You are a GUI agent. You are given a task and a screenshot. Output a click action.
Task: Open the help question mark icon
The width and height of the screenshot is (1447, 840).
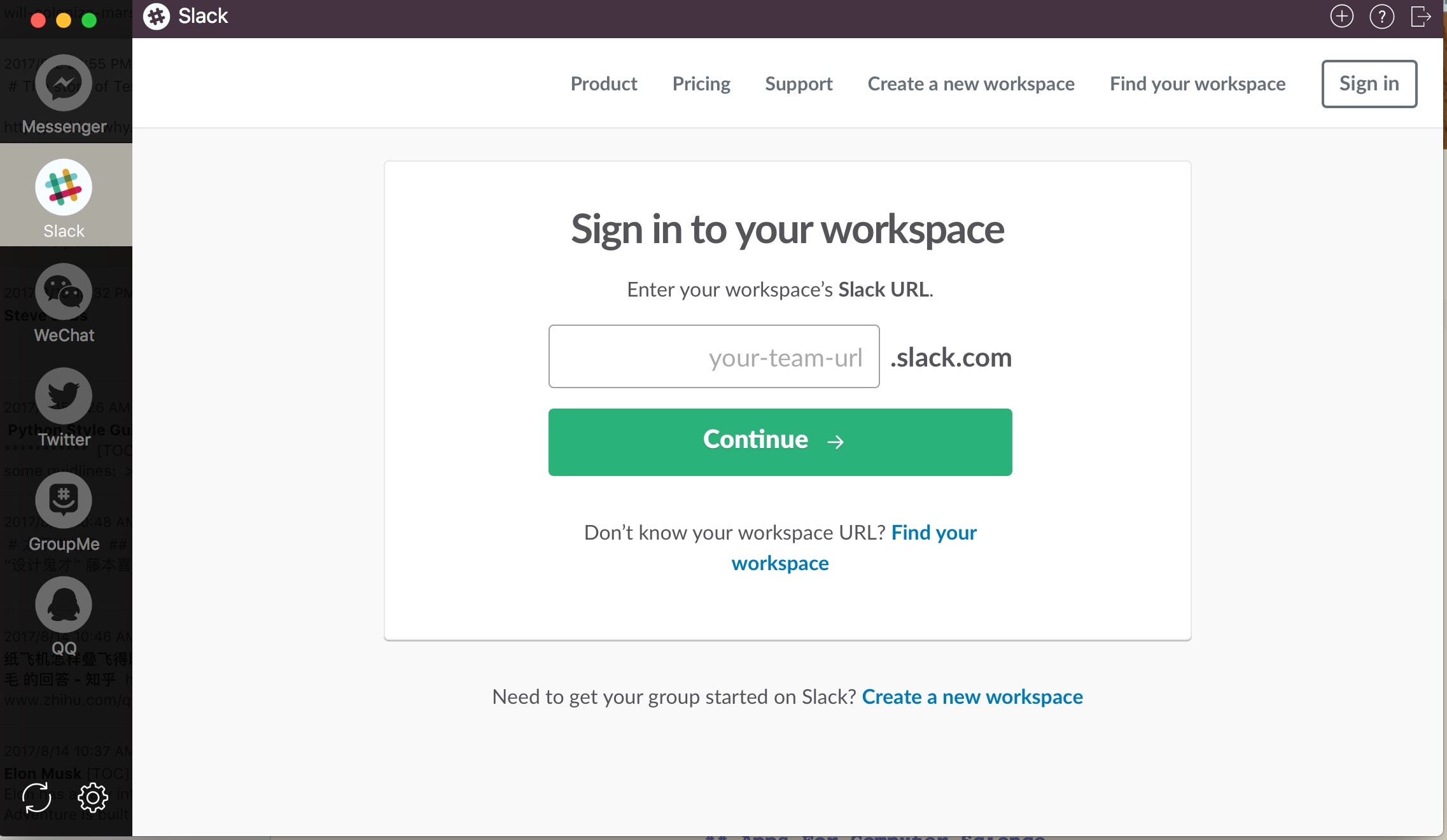(1381, 16)
